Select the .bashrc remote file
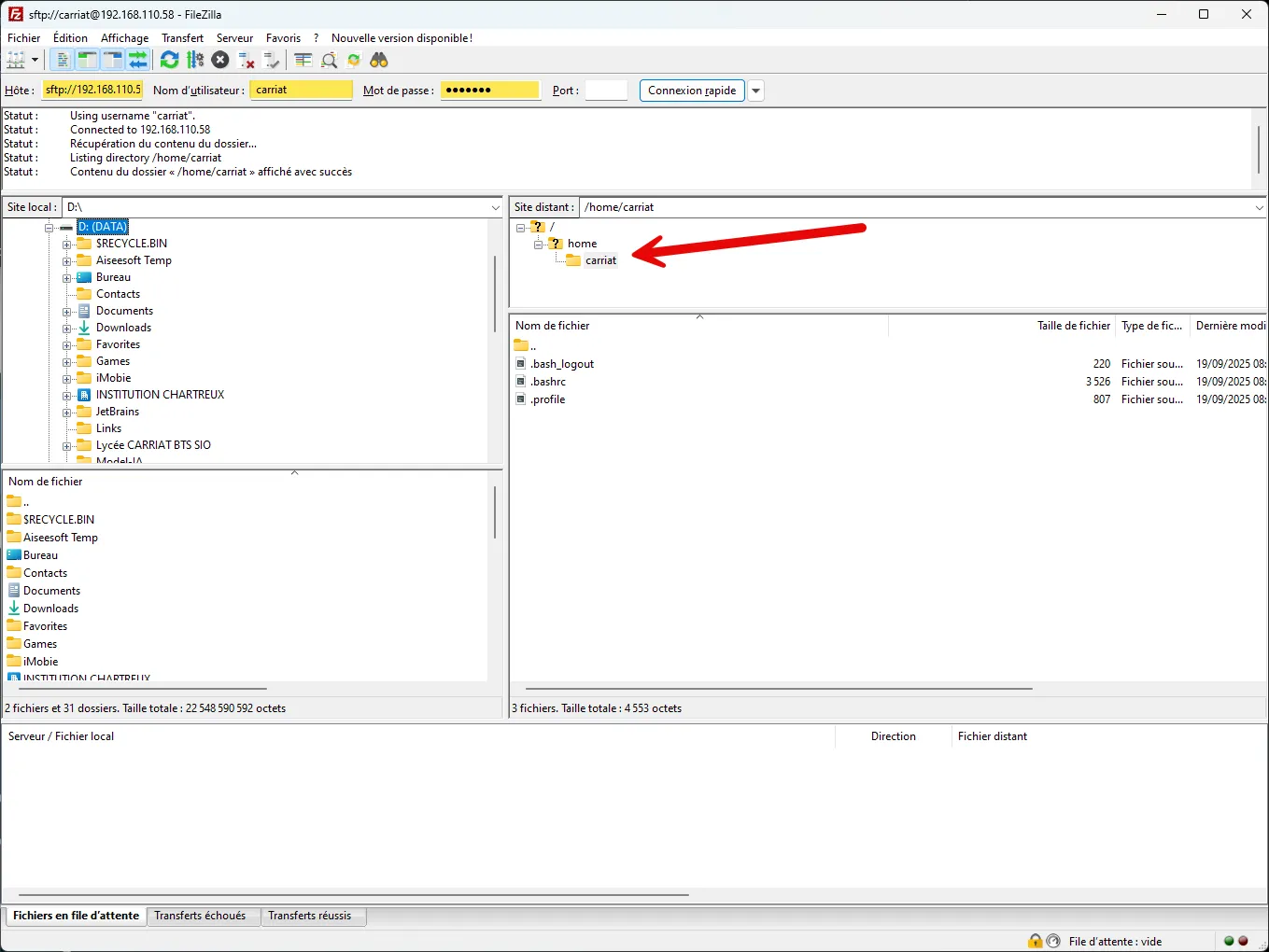This screenshot has width=1269, height=952. (x=549, y=382)
